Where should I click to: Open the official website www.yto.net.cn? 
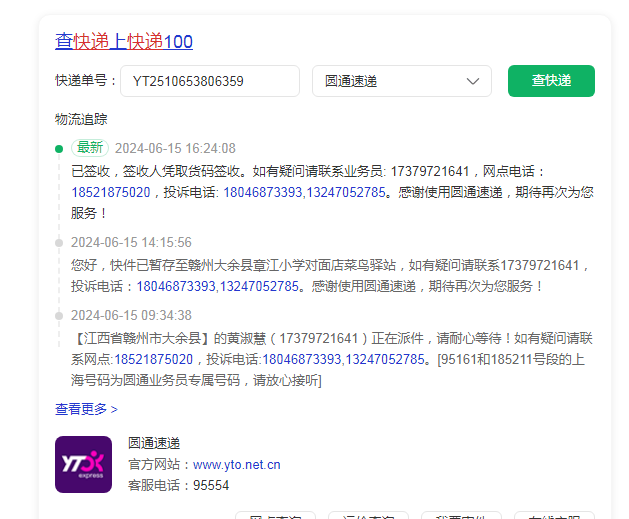point(237,464)
